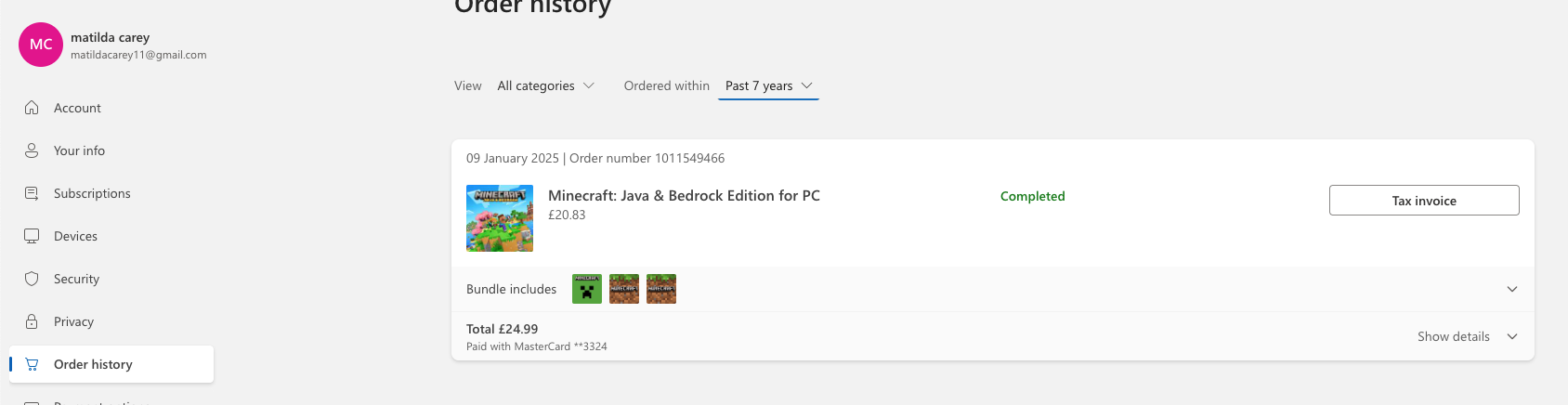Click the Your info person icon
Image resolution: width=1568 pixels, height=405 pixels.
click(x=32, y=150)
